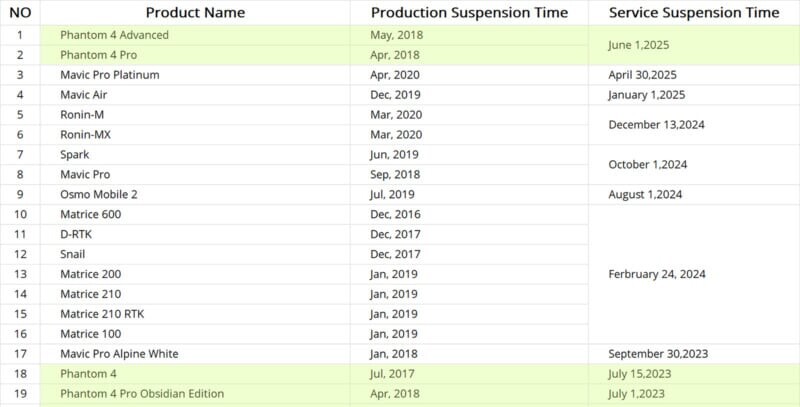
Task: Select the Osmo Mobile 2 cell
Action: [96, 194]
